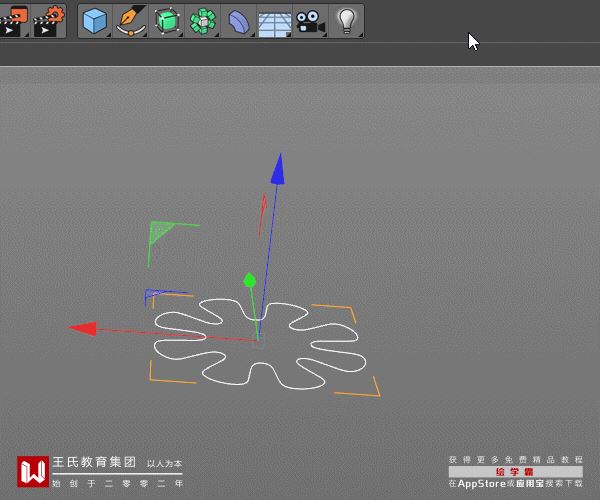Create a Camera using the camera icon
600x500 pixels.
[310, 21]
